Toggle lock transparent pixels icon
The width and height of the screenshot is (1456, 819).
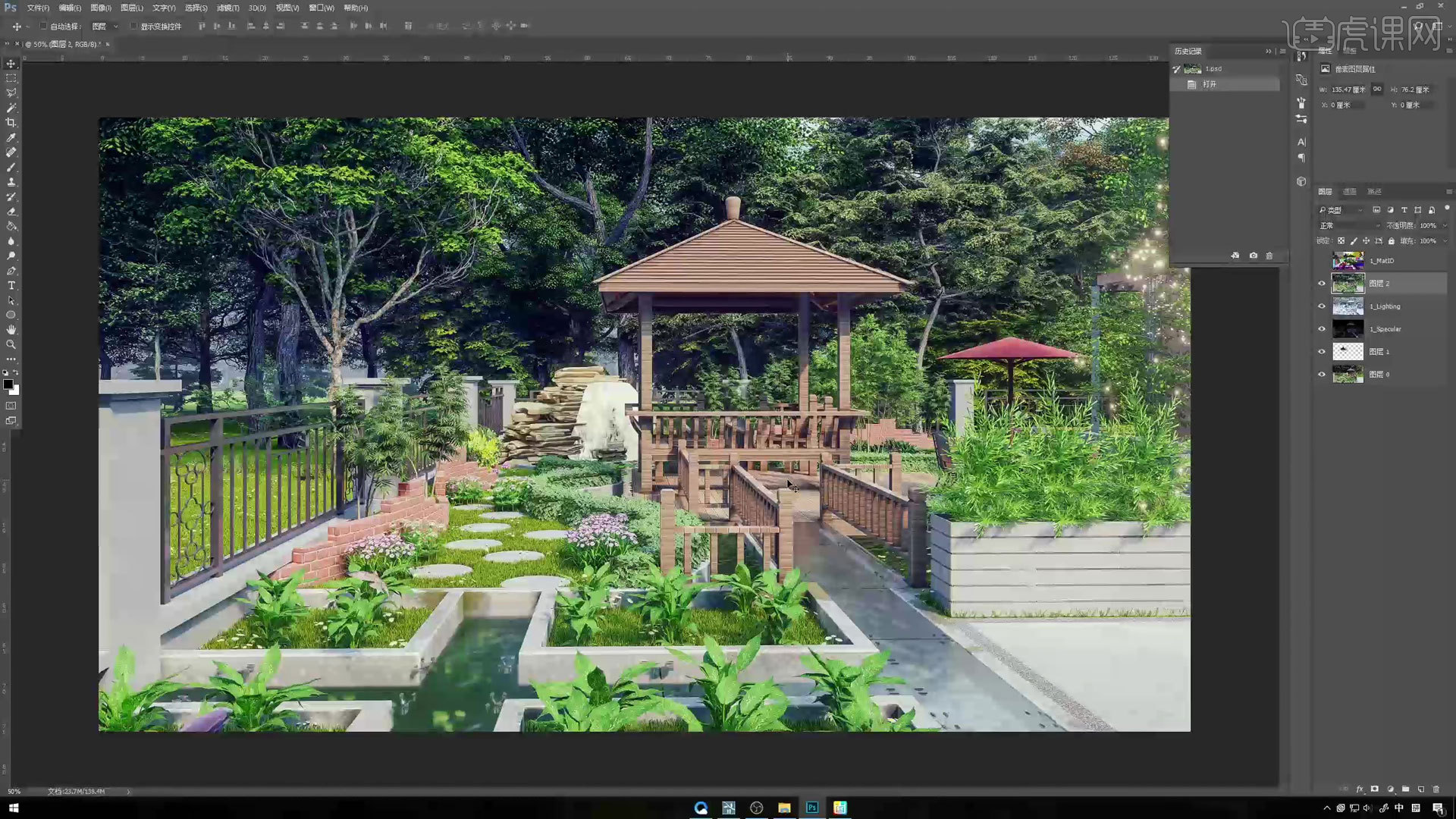[1341, 241]
